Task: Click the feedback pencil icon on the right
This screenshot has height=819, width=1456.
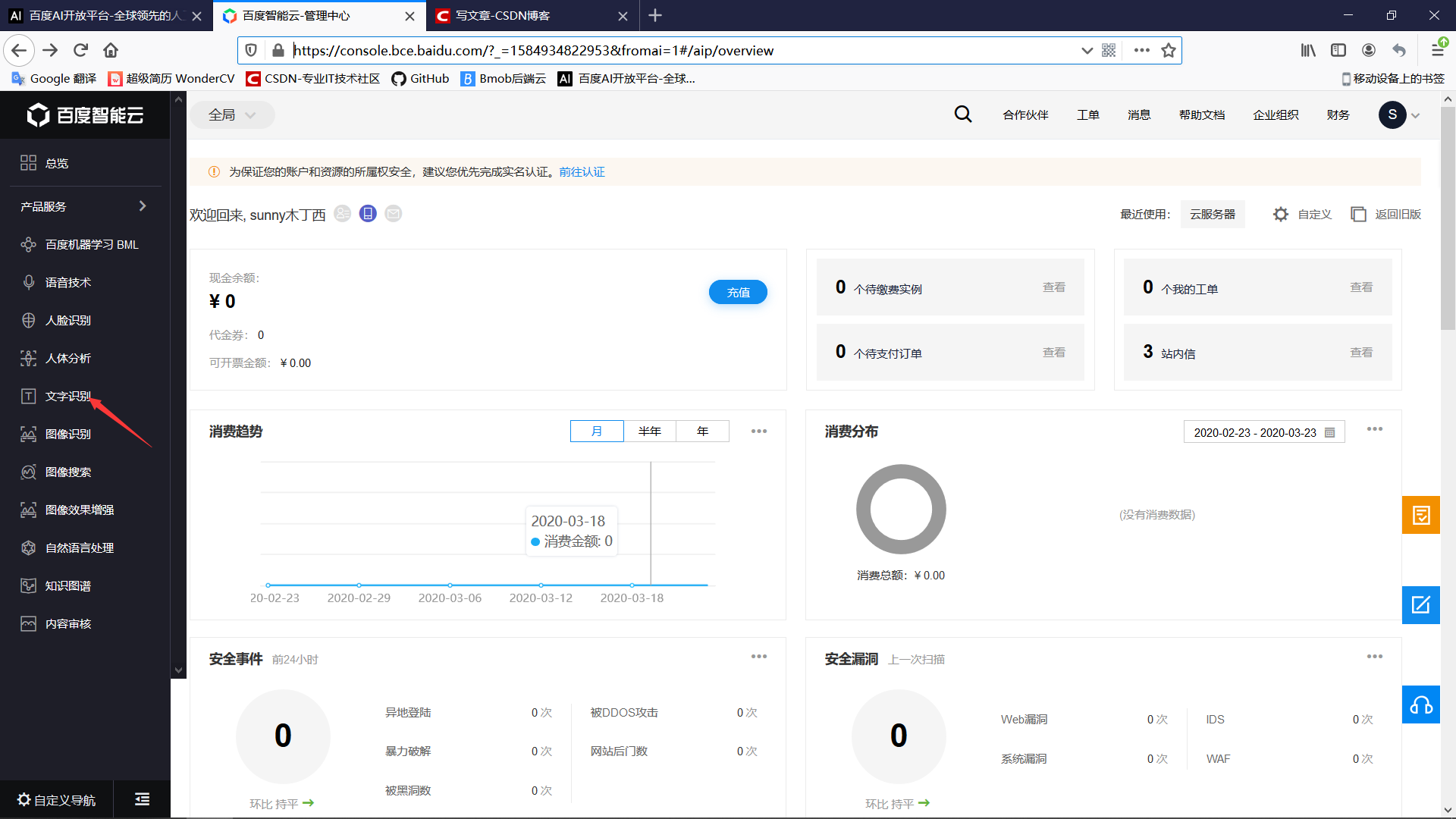Action: click(x=1421, y=605)
